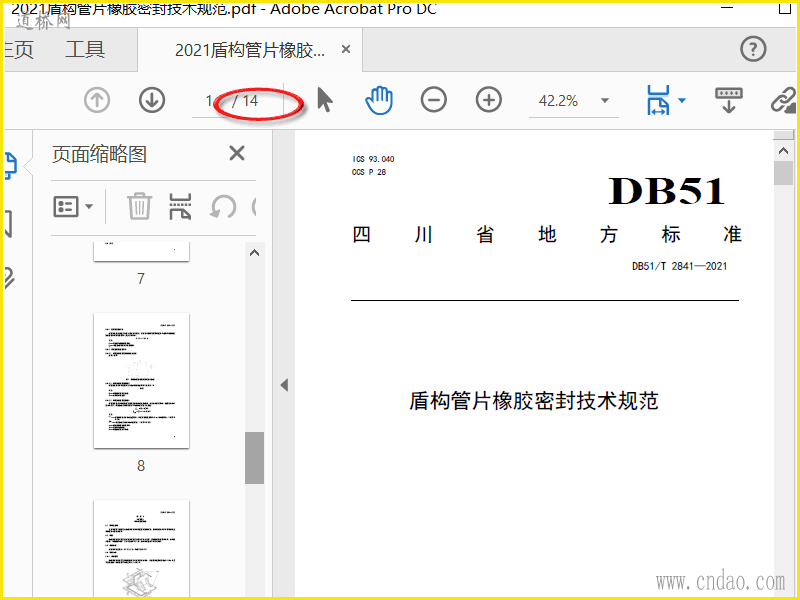Click the delete pages trash icon
Image resolution: width=800 pixels, height=600 pixels.
click(139, 207)
